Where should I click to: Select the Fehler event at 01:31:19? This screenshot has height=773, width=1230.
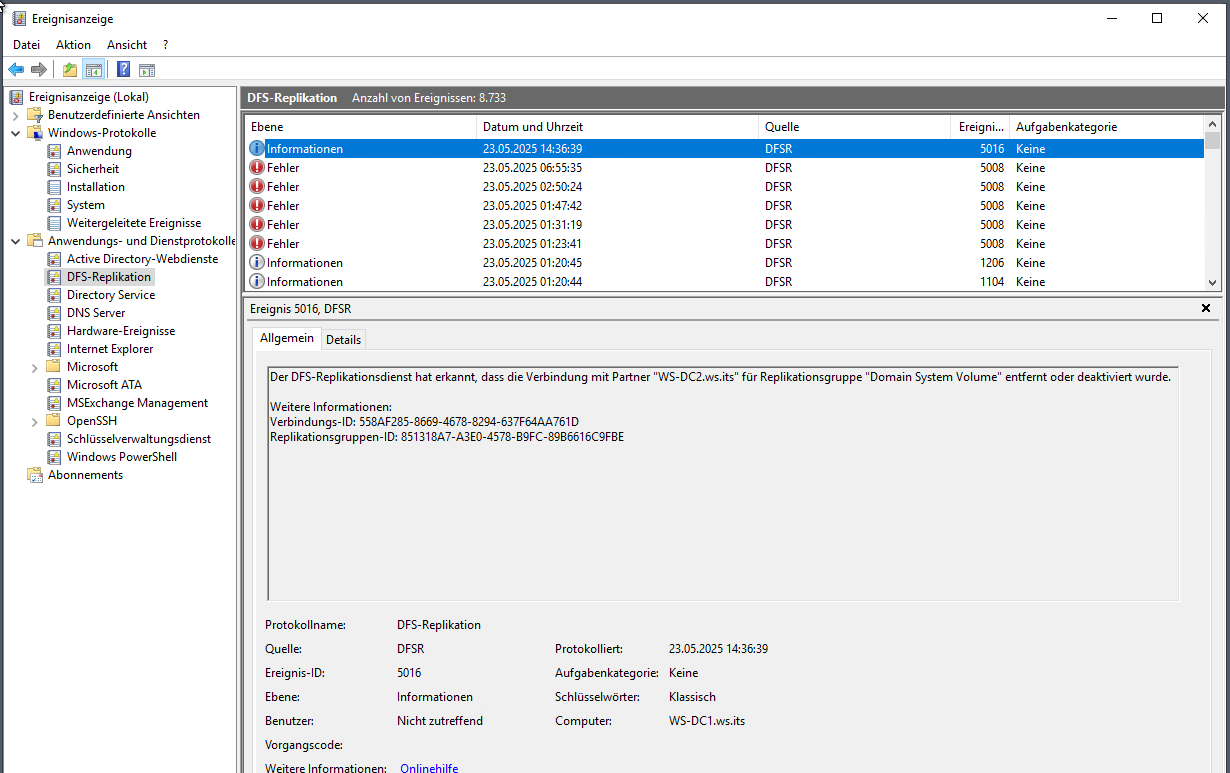(x=725, y=225)
